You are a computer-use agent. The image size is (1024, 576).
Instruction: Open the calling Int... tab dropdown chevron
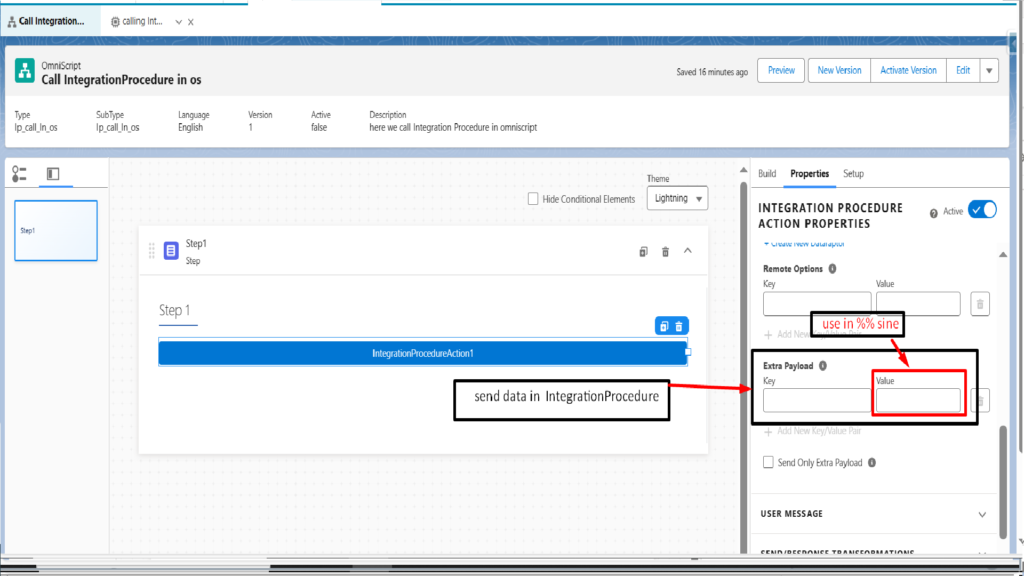[x=178, y=22]
